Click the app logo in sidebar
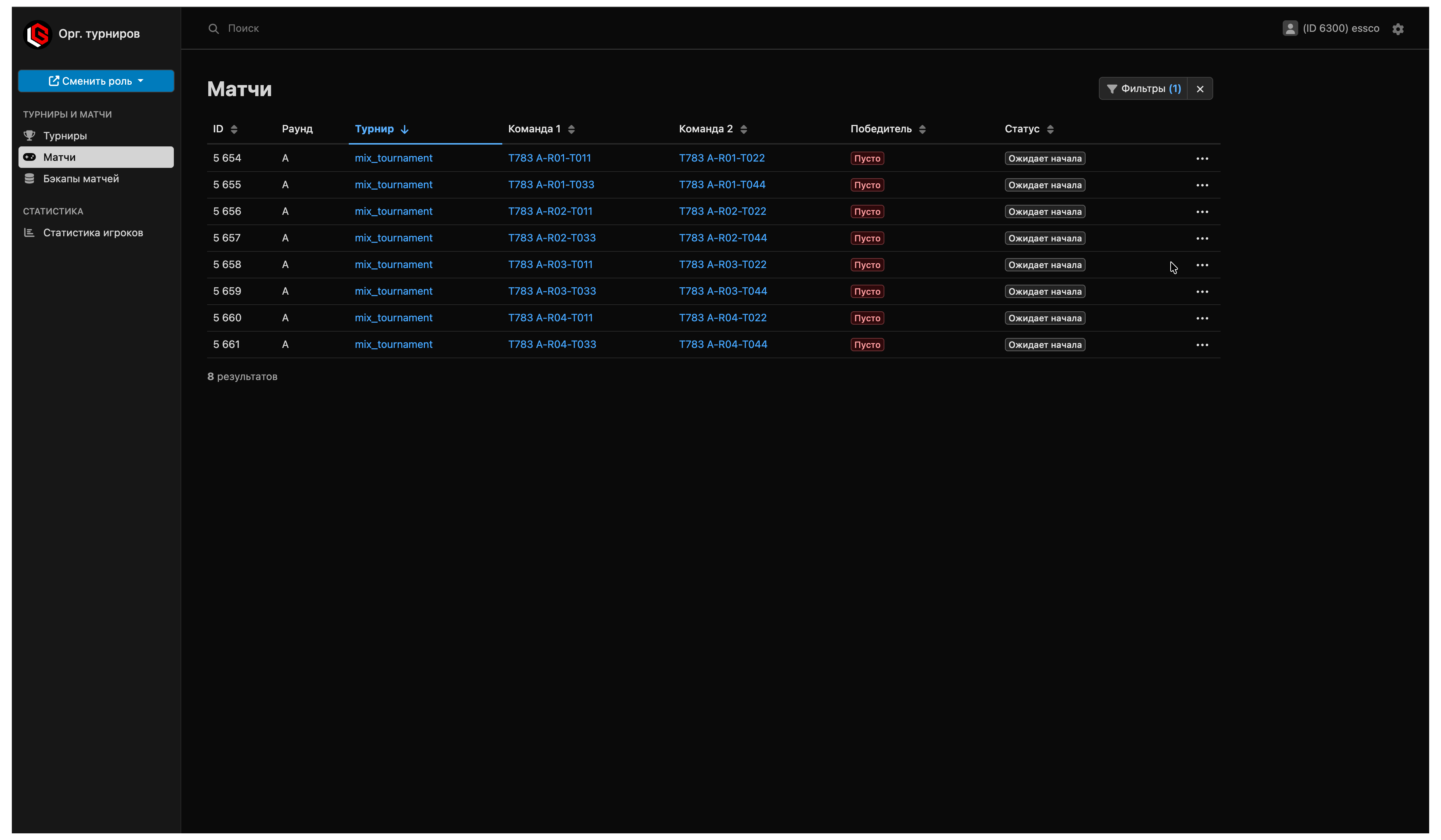Viewport: 1441px width, 840px height. tap(38, 34)
